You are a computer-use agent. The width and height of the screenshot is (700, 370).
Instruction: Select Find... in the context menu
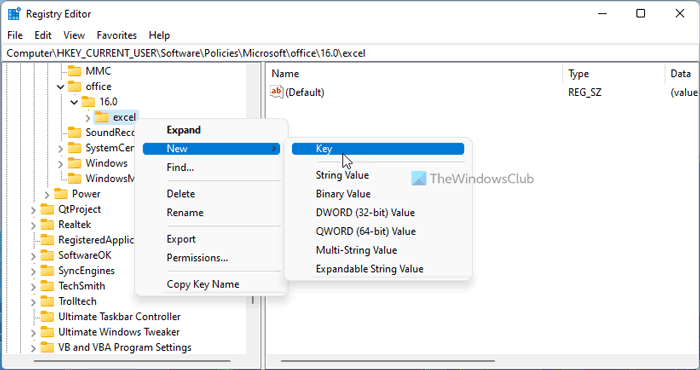click(180, 167)
